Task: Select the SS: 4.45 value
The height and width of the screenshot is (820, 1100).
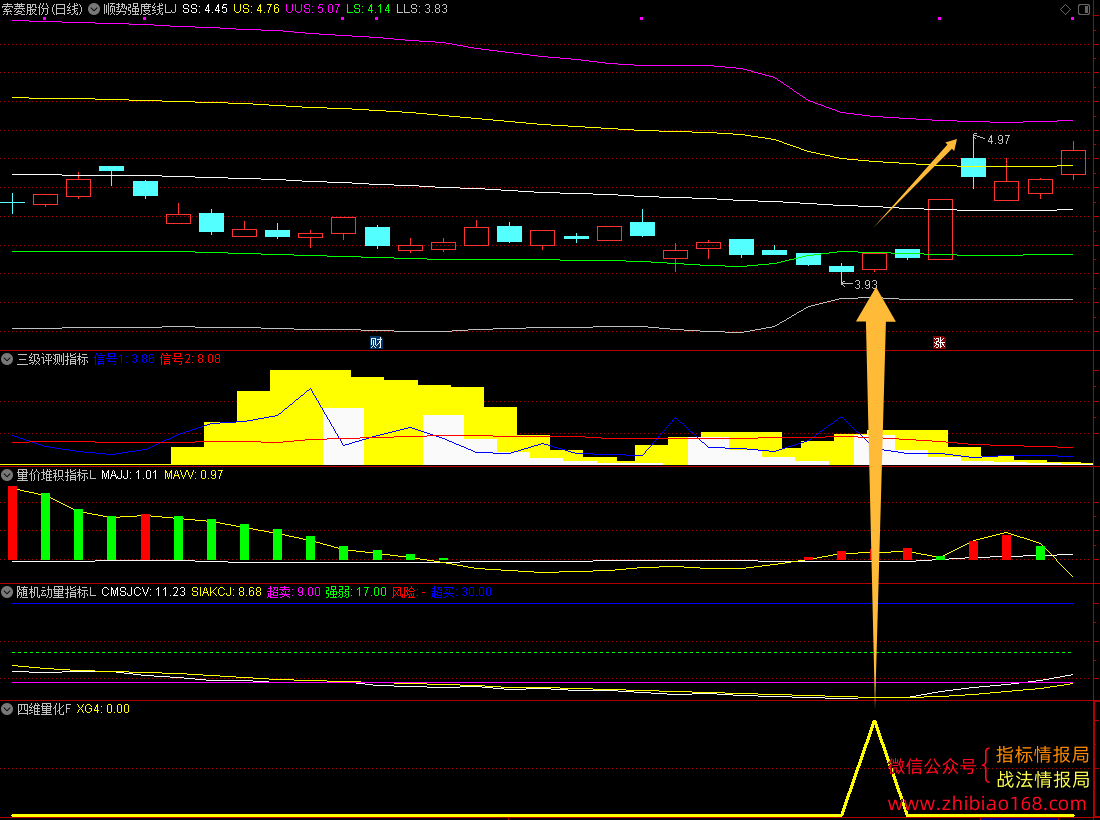Action: (x=205, y=9)
